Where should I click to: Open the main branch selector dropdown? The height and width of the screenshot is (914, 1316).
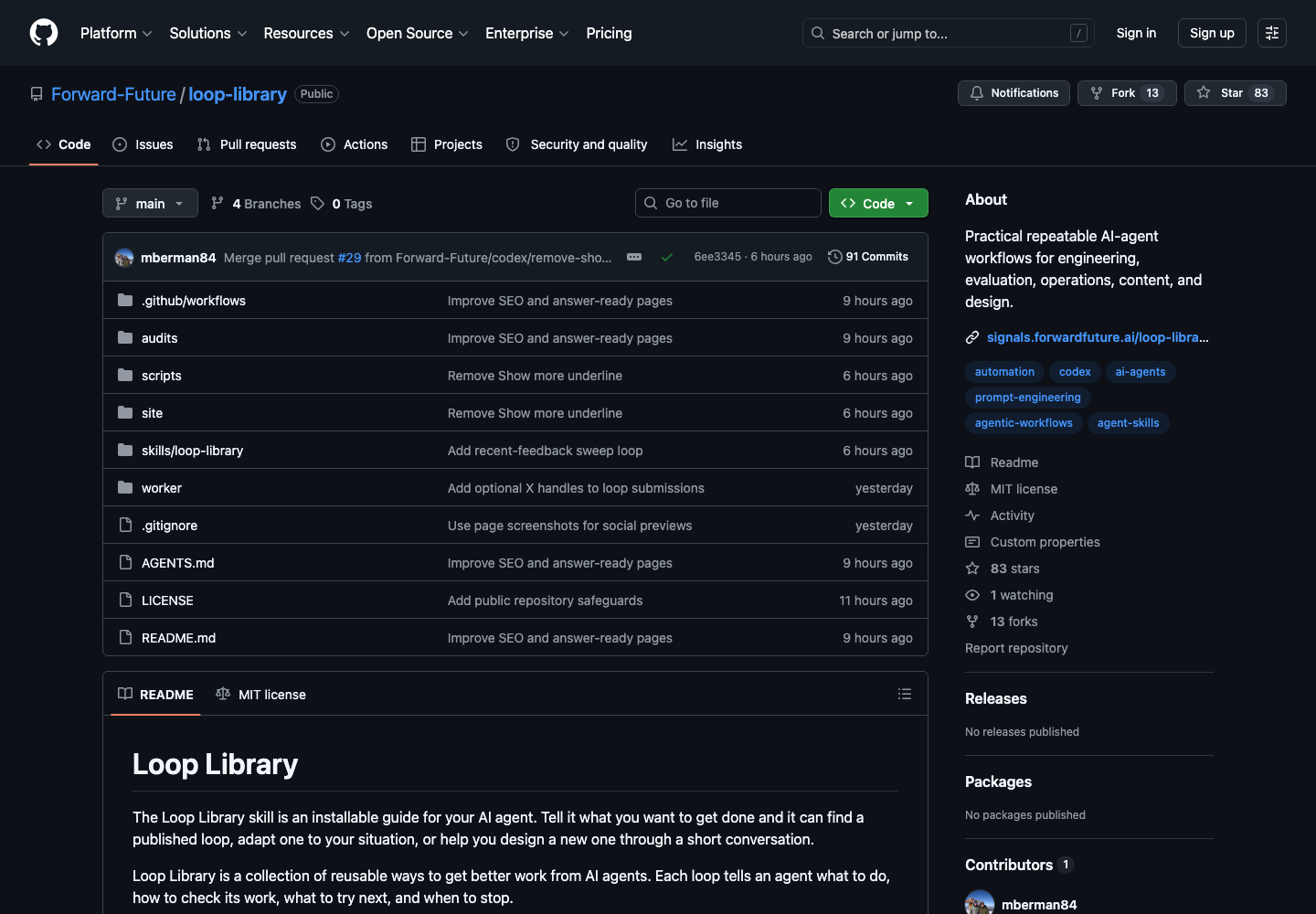click(150, 203)
